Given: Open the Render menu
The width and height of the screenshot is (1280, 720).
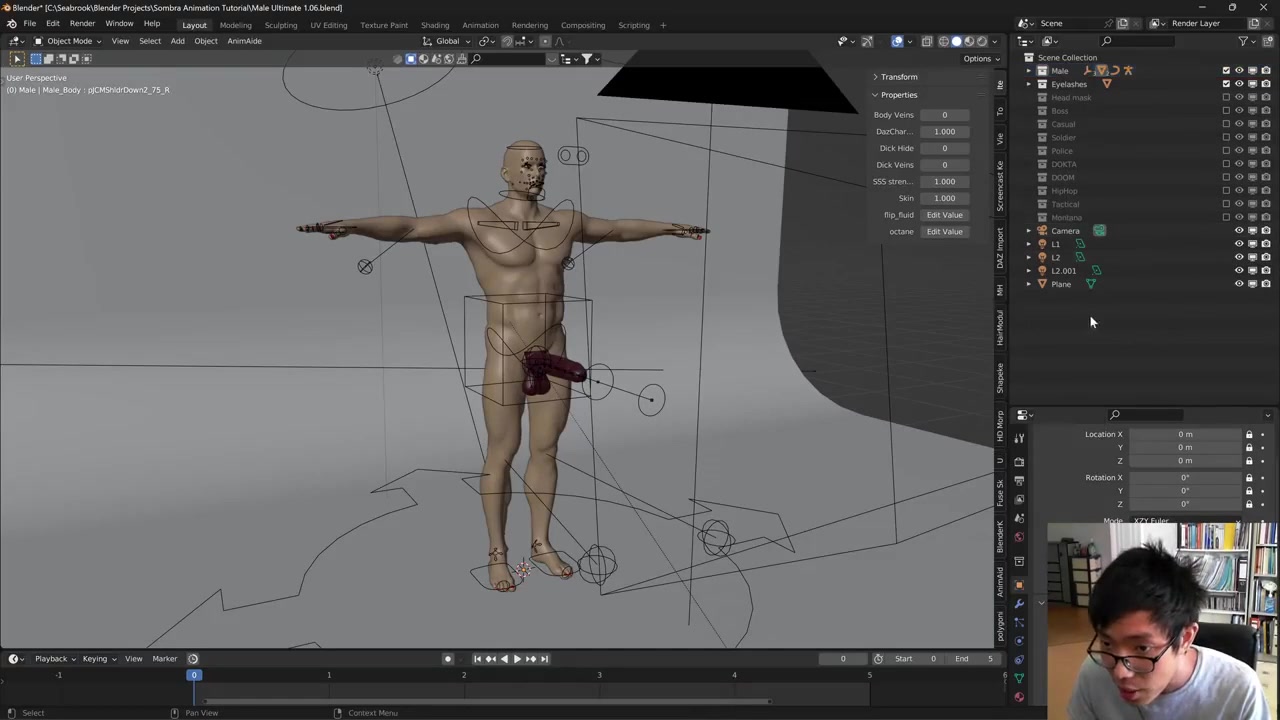Looking at the screenshot, I should 82,24.
